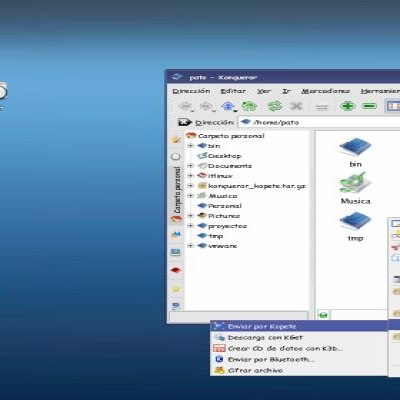Select itlinux in the folder tree
Image resolution: width=400 pixels, height=400 pixels.
(220, 176)
